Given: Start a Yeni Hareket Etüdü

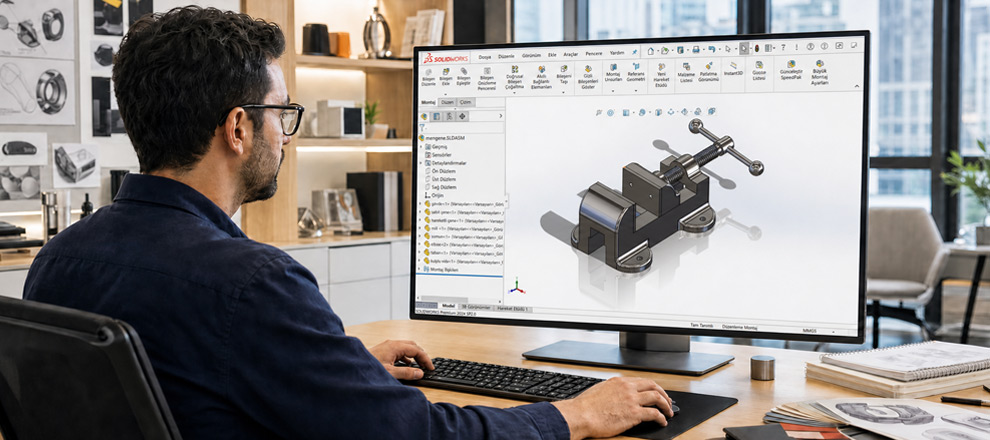Looking at the screenshot, I should (661, 75).
